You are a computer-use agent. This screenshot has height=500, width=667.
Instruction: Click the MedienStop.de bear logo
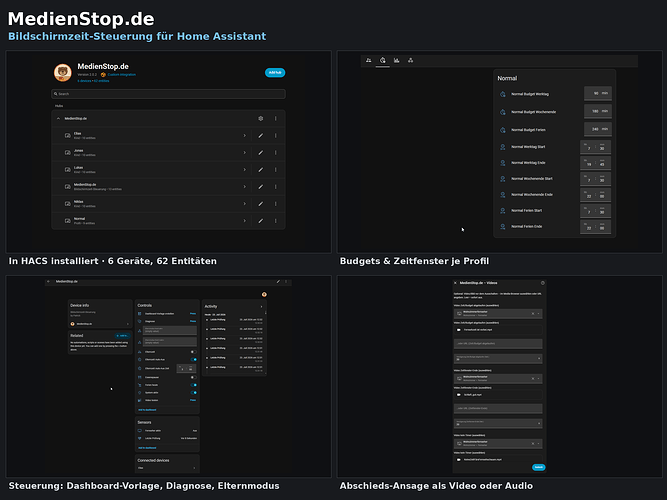tap(63, 72)
